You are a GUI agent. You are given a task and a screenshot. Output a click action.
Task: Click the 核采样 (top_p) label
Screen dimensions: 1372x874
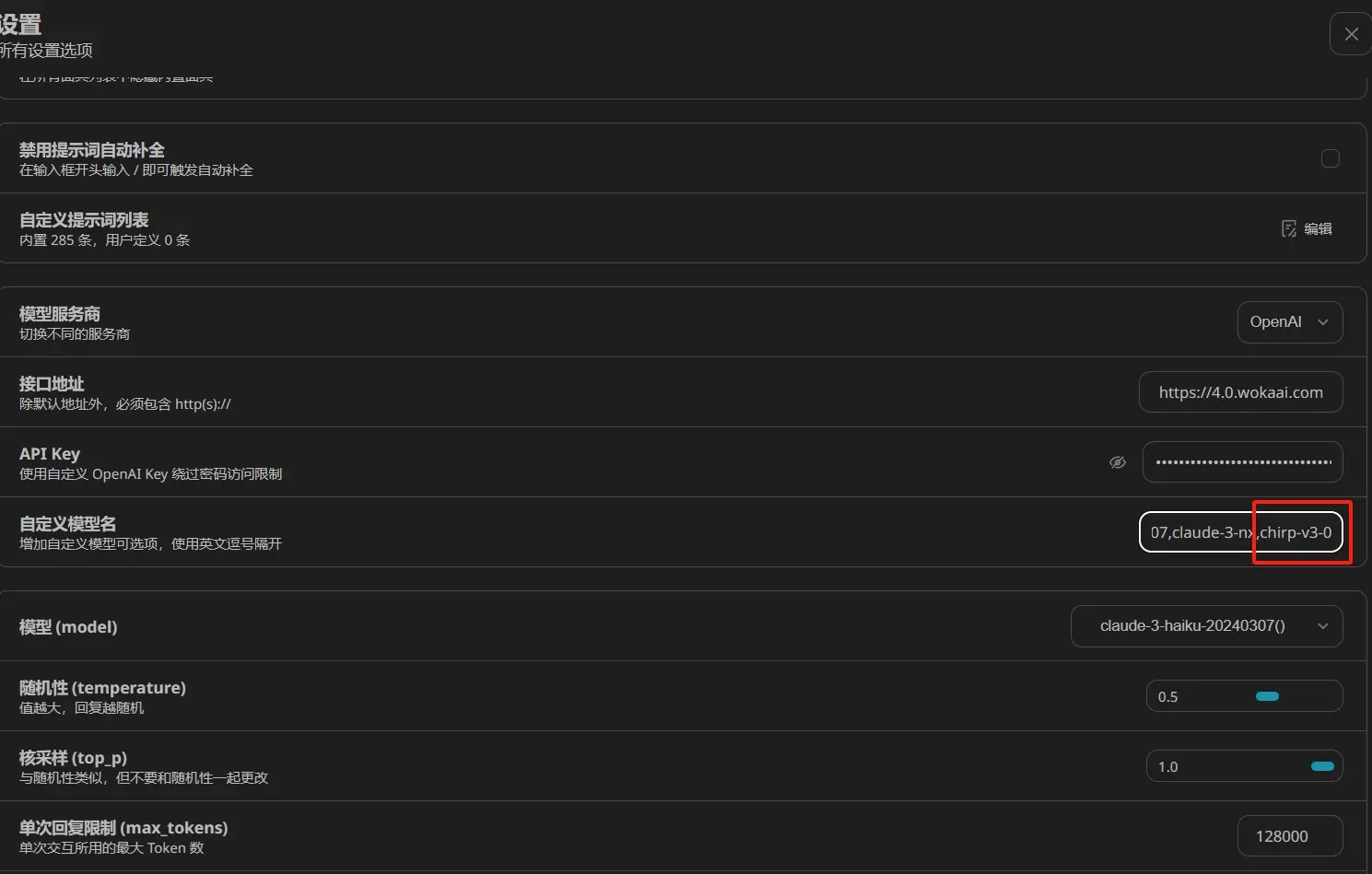pyautogui.click(x=73, y=758)
